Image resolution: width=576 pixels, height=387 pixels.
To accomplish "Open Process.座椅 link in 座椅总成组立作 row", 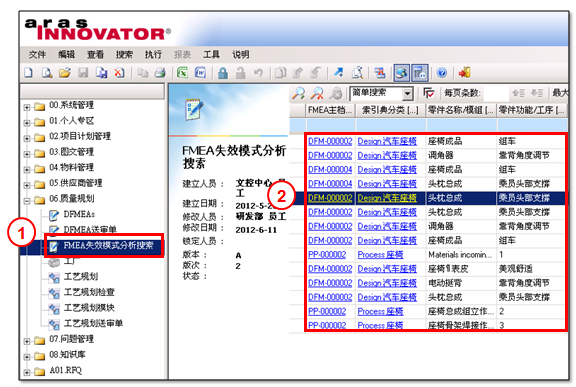I will coord(380,311).
